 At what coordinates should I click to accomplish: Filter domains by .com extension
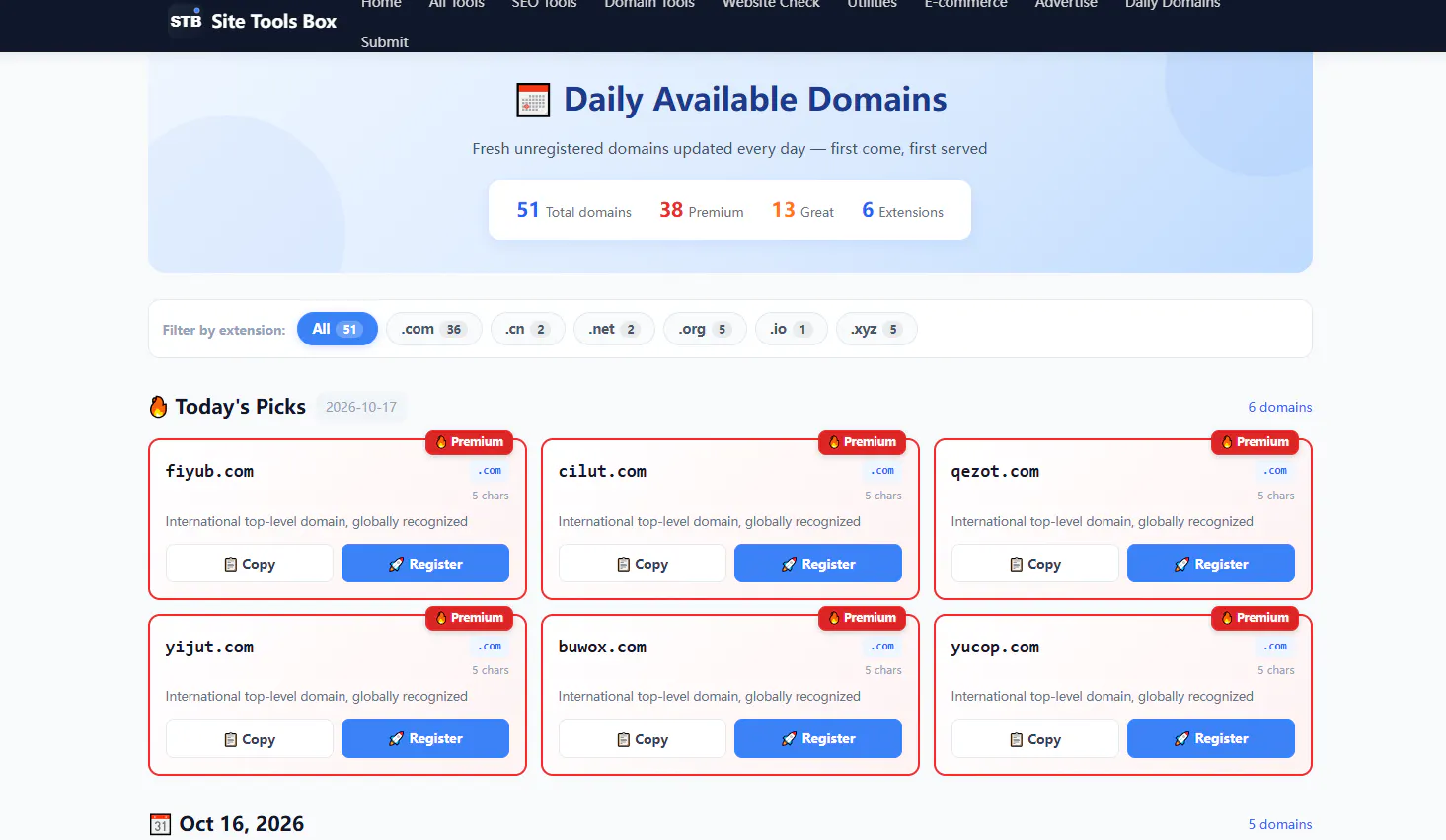(x=433, y=329)
